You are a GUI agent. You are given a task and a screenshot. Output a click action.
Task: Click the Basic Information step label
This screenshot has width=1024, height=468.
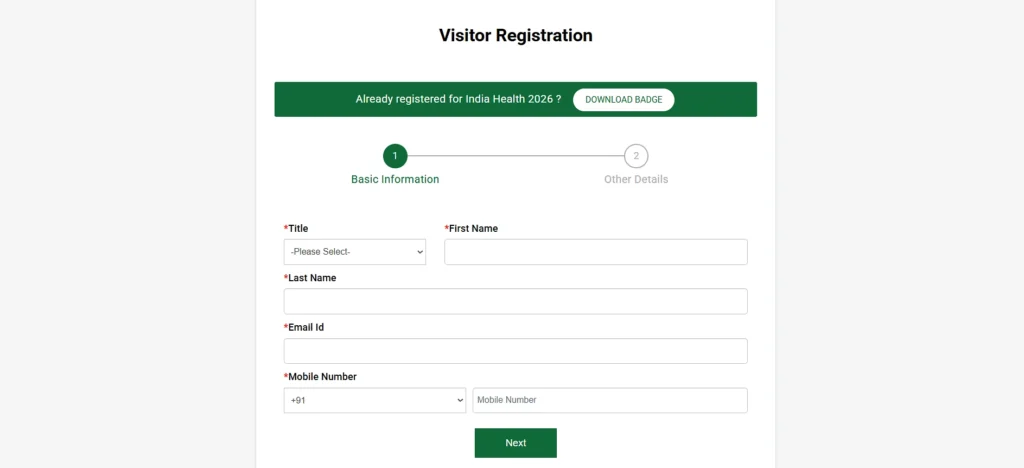(x=395, y=179)
